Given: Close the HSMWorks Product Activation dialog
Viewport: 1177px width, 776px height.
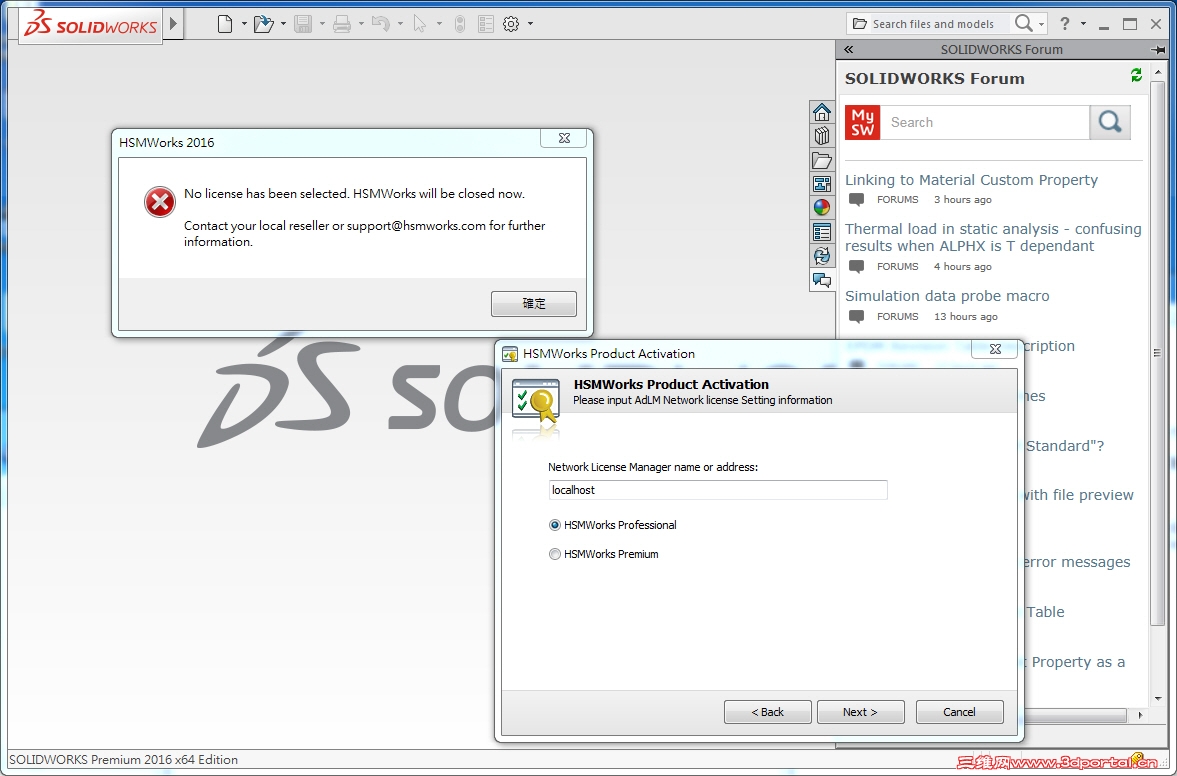Looking at the screenshot, I should tap(995, 349).
